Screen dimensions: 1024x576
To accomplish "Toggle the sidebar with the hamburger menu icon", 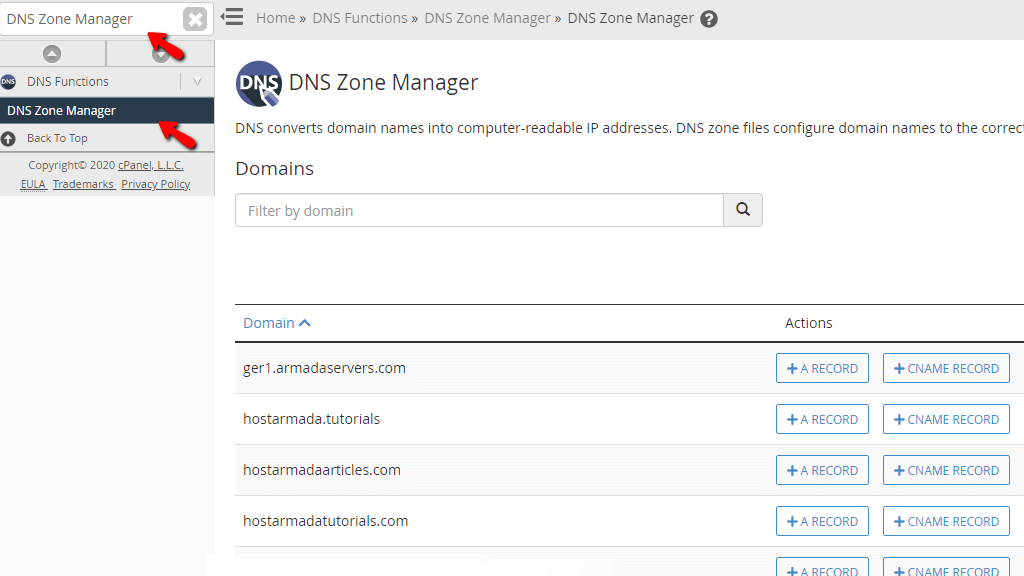I will point(232,17).
